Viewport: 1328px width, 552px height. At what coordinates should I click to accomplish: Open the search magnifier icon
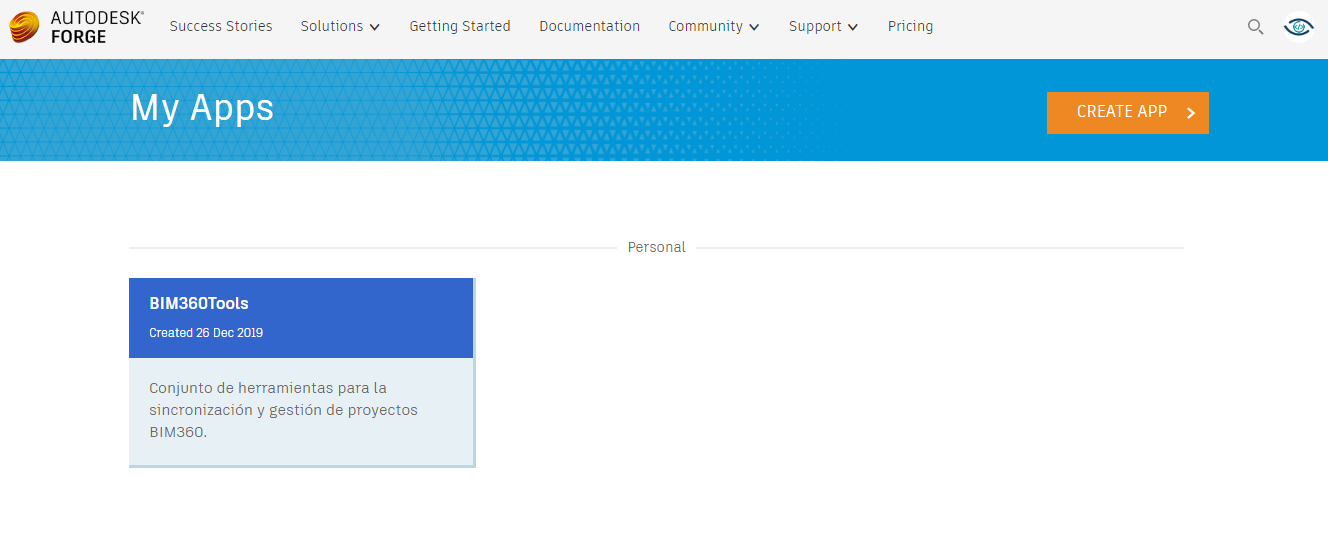click(x=1255, y=27)
